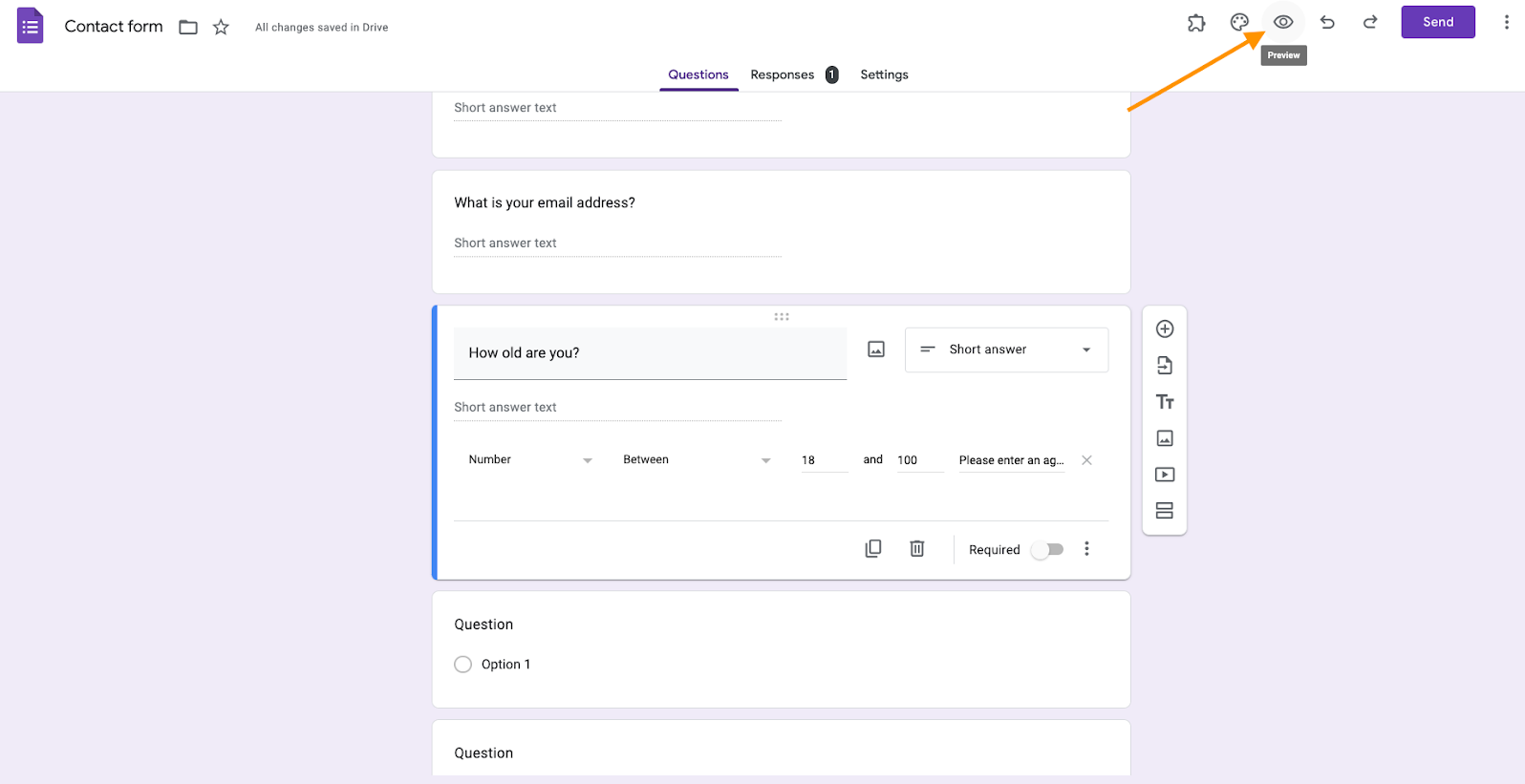Delete the question using trash icon

(x=917, y=549)
